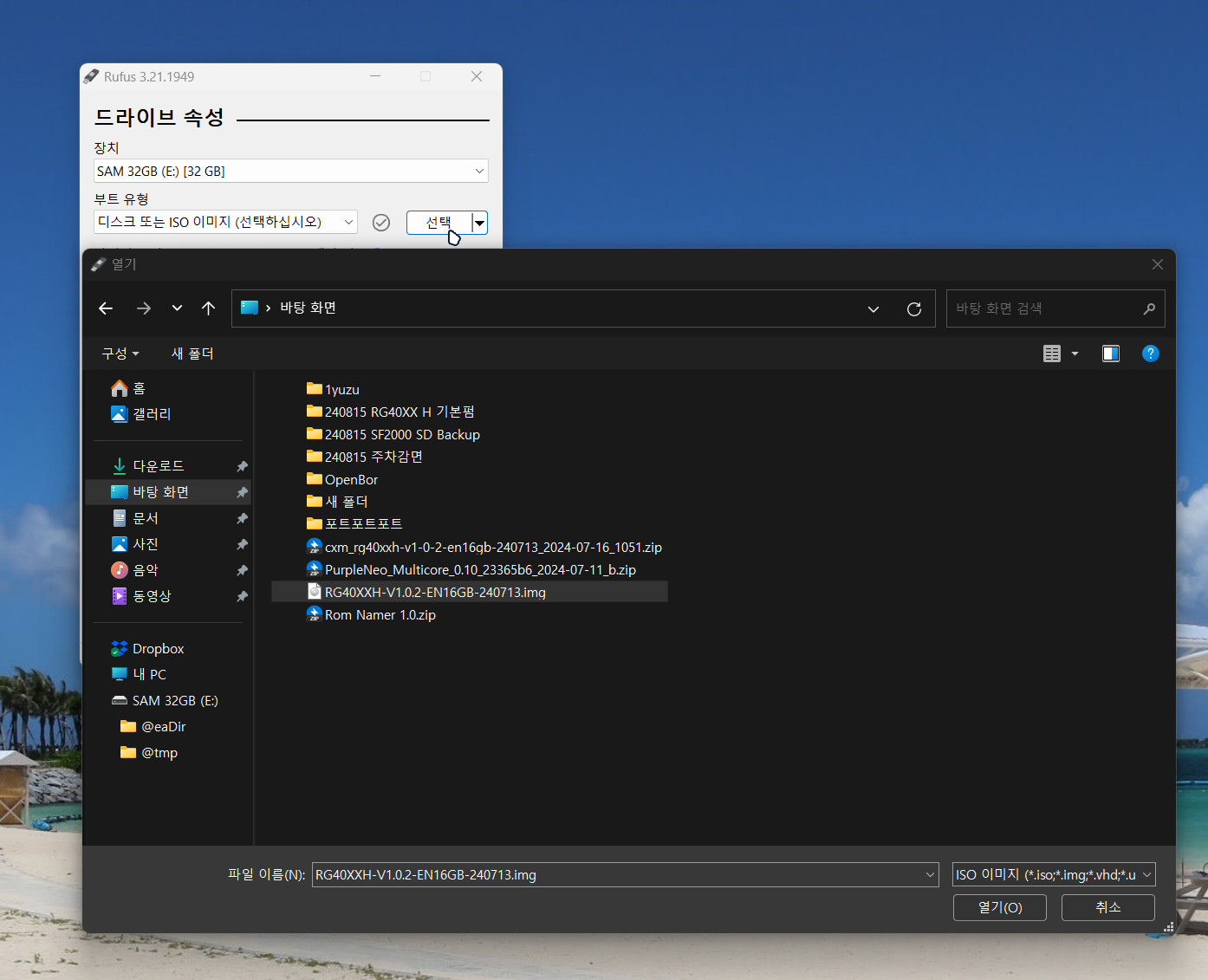1208x980 pixels.
Task: Select SAM 32GB (E:) drive in sidebar
Action: pyautogui.click(x=165, y=700)
